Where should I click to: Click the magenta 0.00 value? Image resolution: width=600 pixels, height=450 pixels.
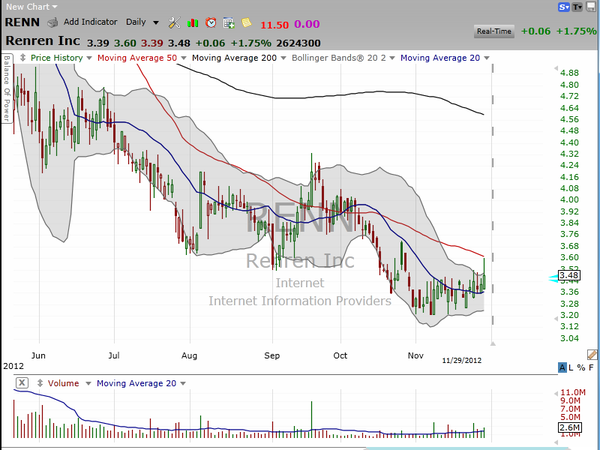click(307, 24)
